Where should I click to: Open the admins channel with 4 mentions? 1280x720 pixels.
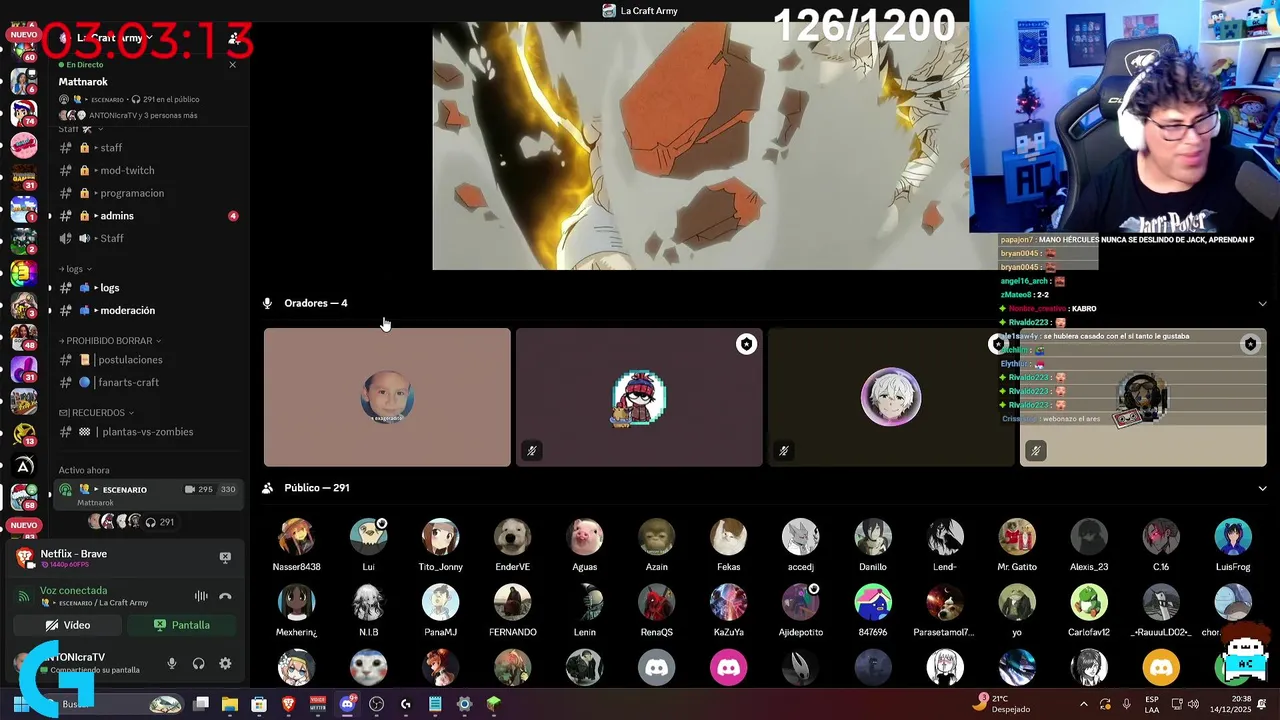click(x=148, y=216)
